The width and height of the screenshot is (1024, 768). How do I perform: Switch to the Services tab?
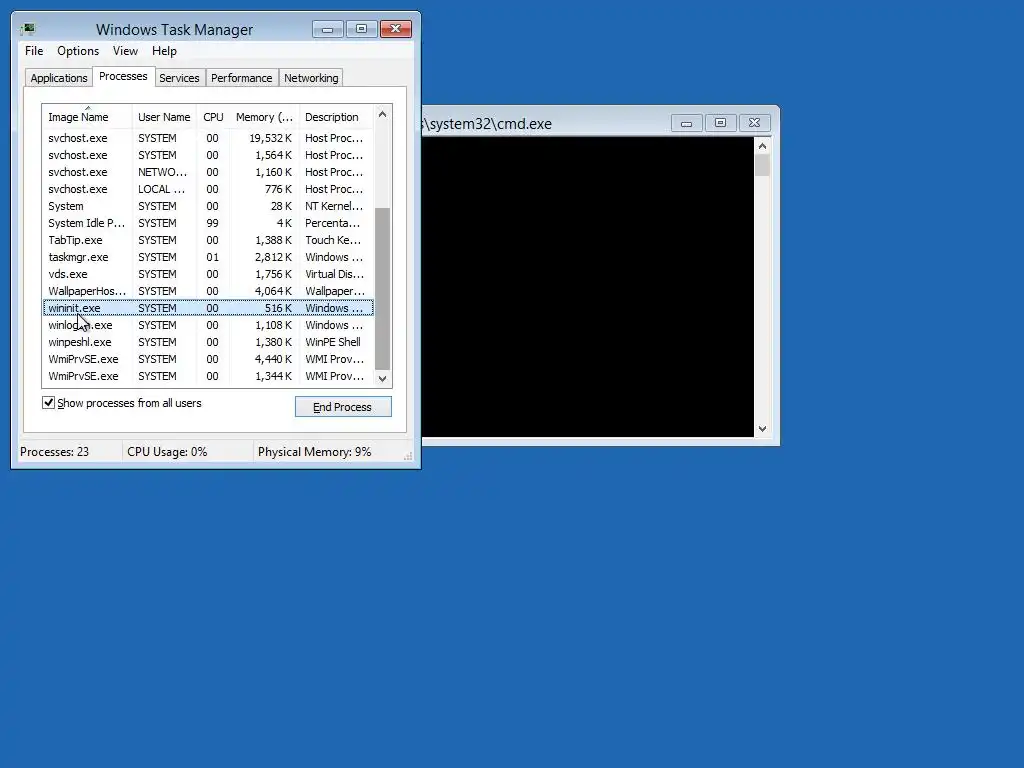tap(179, 78)
